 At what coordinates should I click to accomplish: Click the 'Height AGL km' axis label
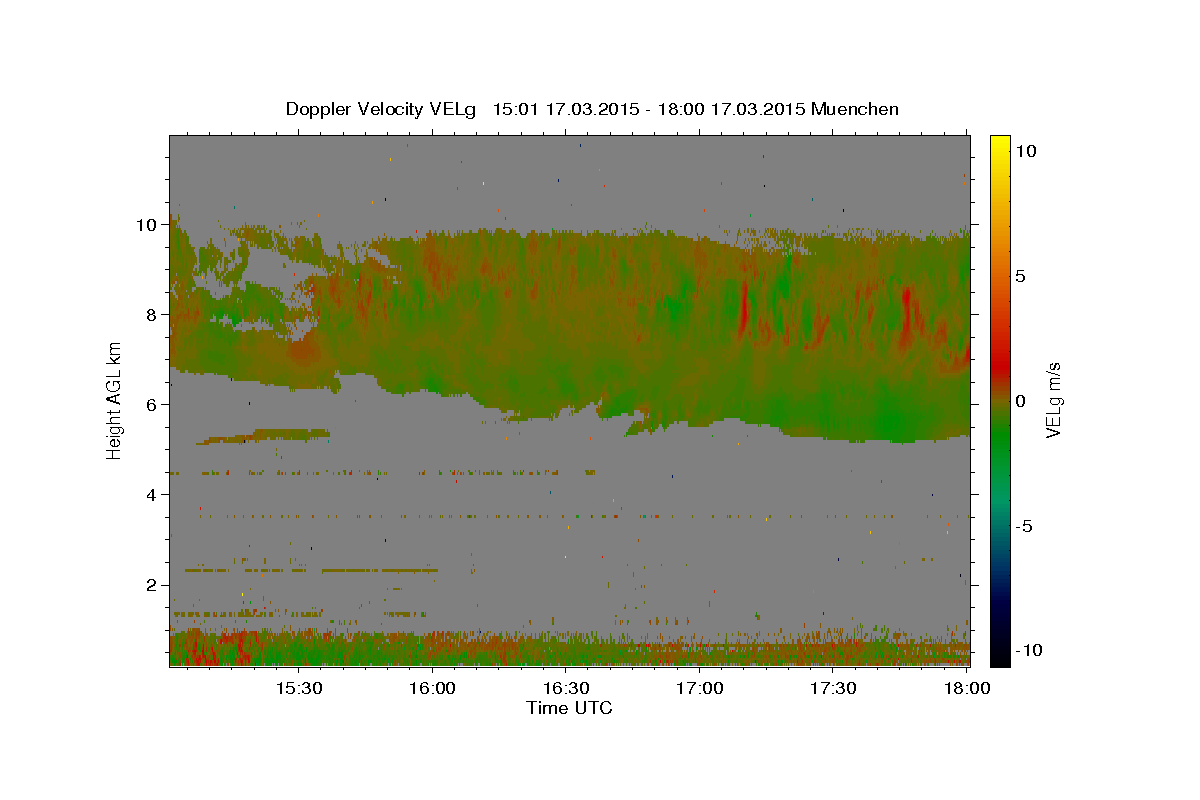pos(114,399)
